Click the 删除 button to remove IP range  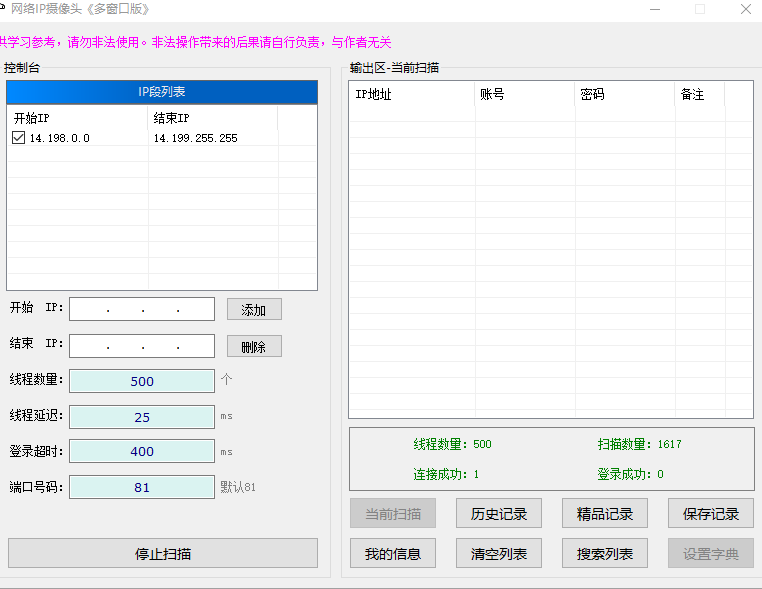pos(254,347)
